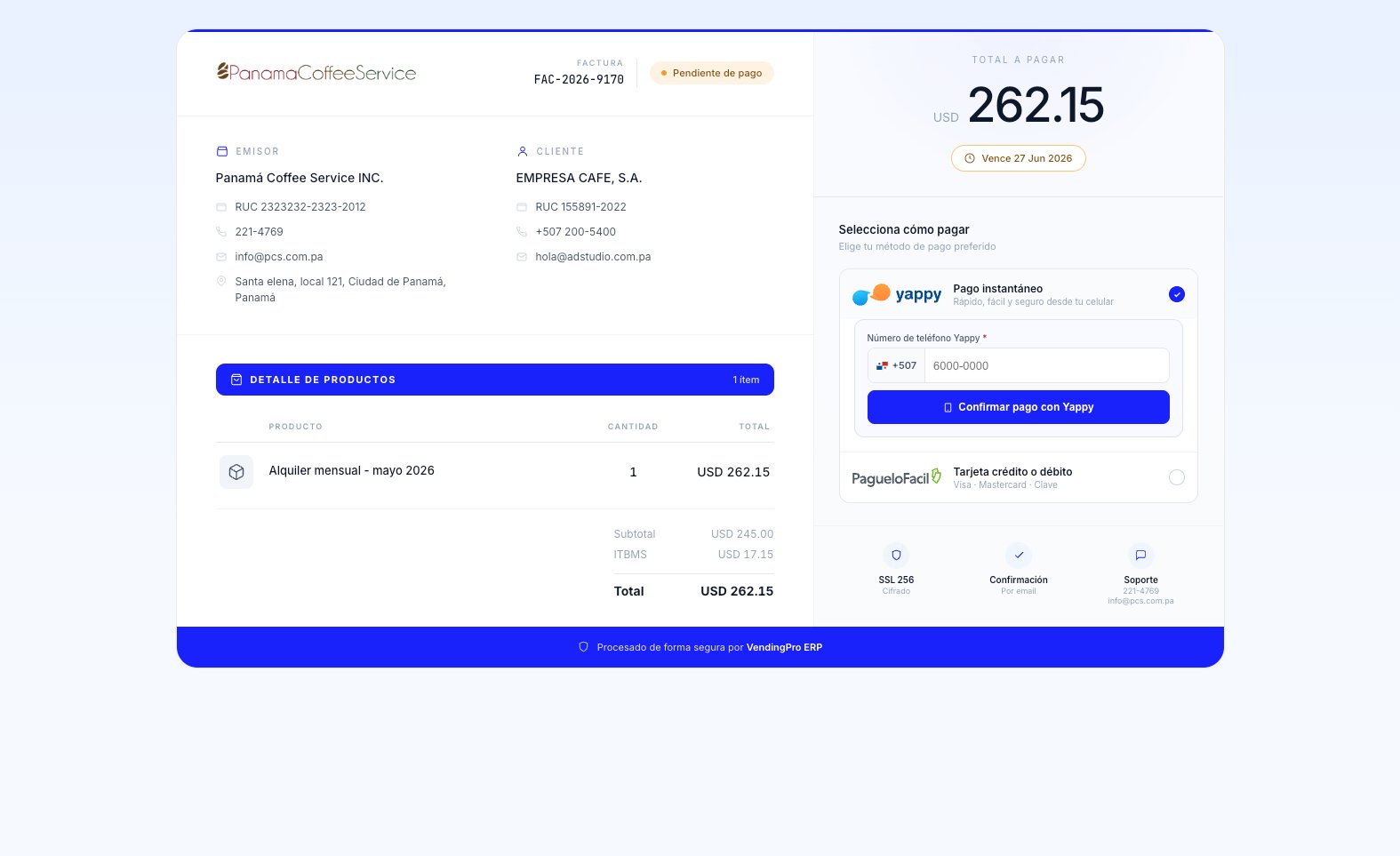1400x856 pixels.
Task: Click the 1 item count label
Action: (746, 380)
